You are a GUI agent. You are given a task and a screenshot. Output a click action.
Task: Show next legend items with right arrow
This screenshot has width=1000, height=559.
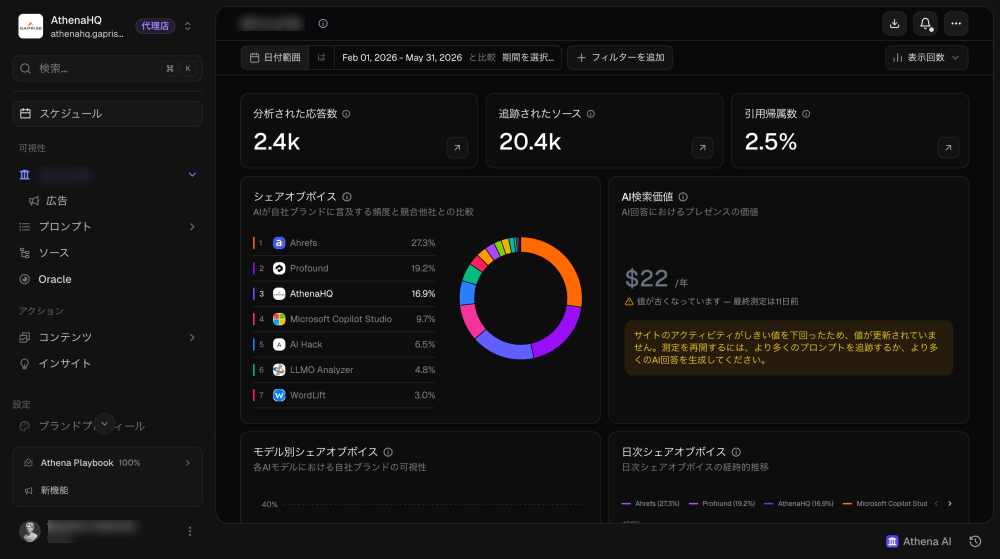(x=950, y=504)
